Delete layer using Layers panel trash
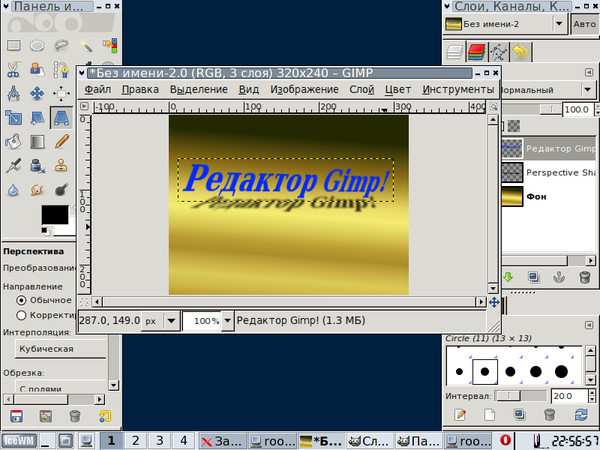 pos(585,277)
